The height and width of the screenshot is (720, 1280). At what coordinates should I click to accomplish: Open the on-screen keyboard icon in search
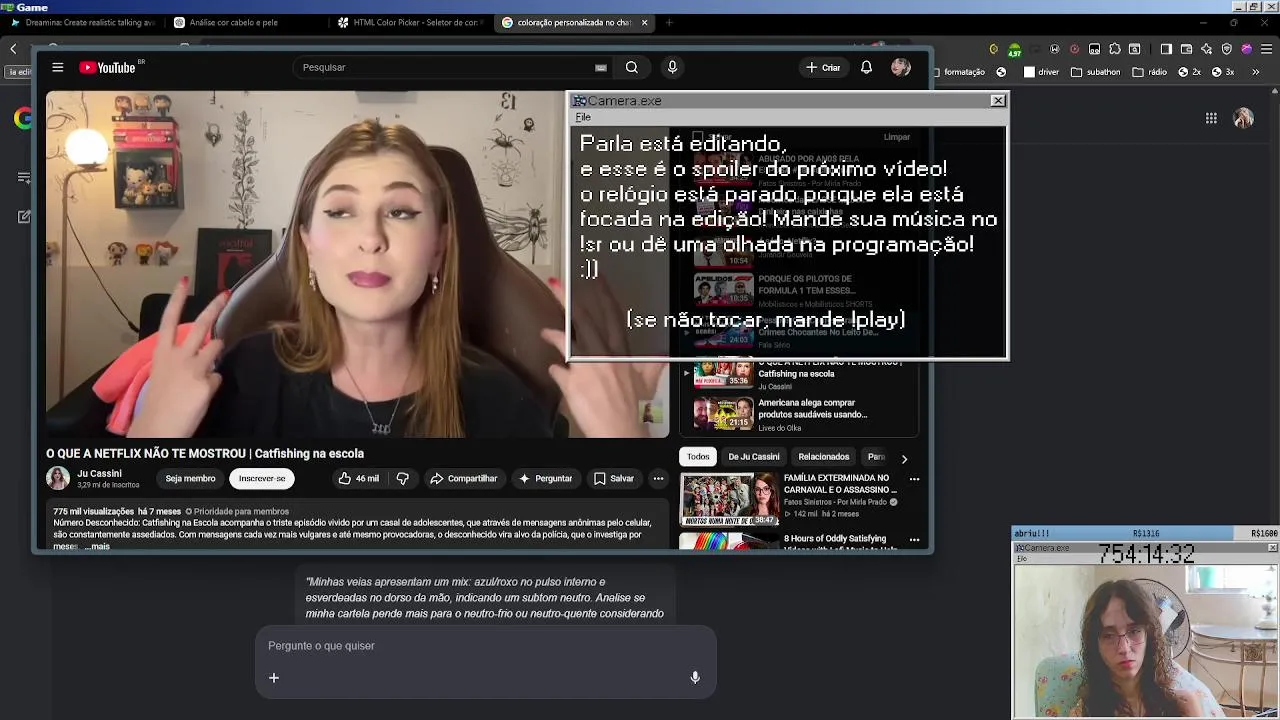[x=600, y=68]
